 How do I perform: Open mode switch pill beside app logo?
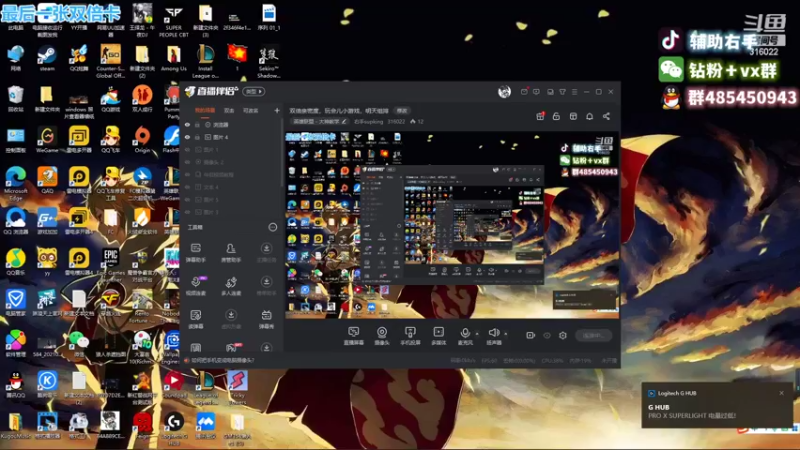[x=254, y=91]
